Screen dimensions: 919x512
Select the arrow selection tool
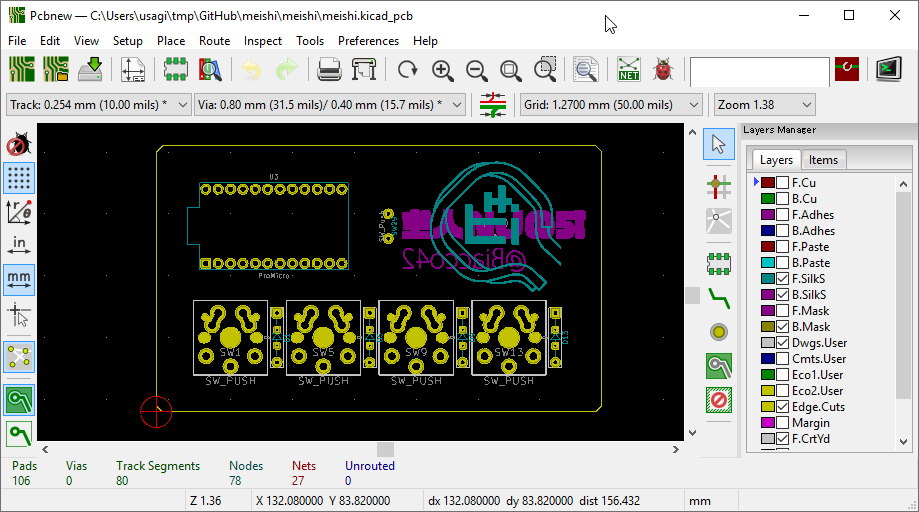[719, 144]
